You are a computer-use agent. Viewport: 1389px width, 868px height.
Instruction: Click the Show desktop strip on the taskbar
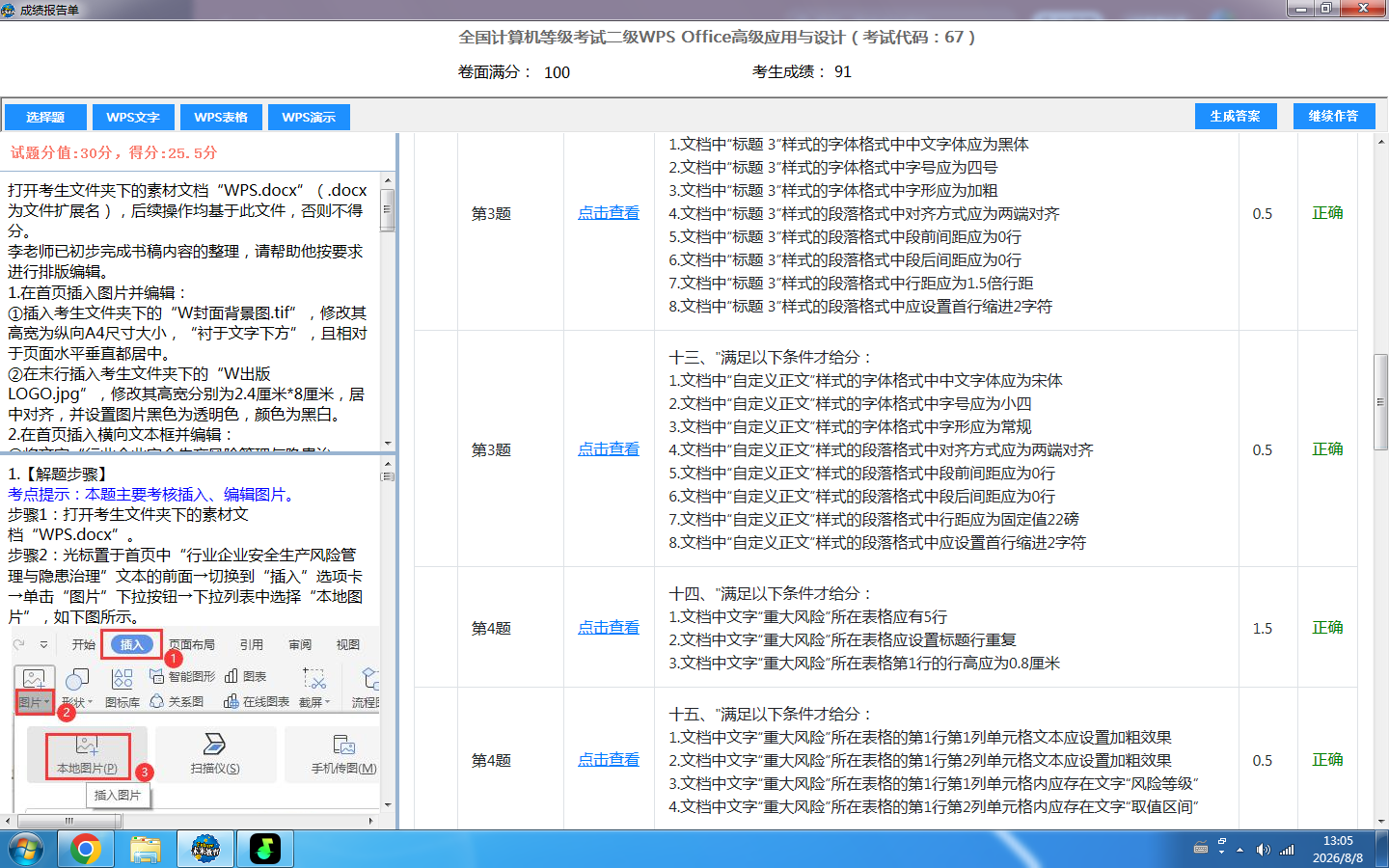coord(1383,849)
